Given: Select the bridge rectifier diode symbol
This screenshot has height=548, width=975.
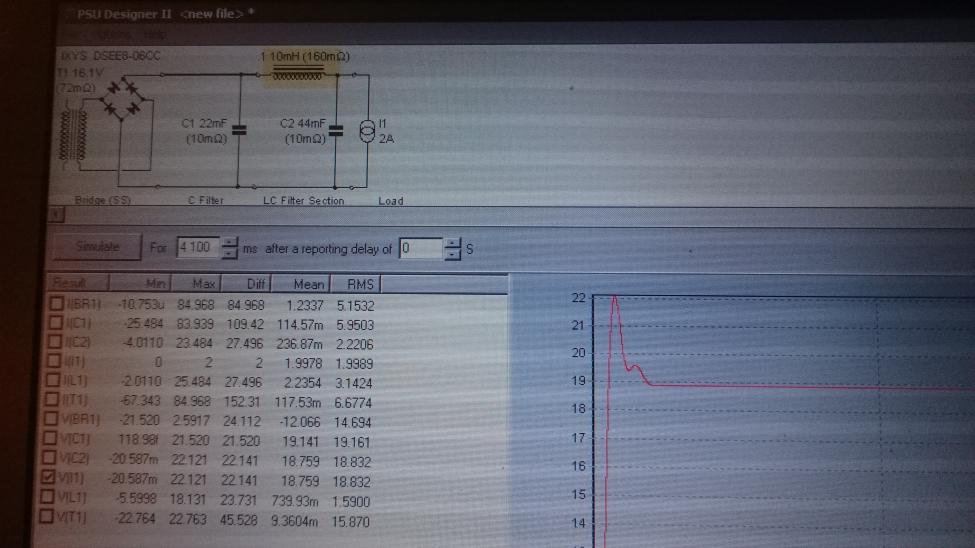Looking at the screenshot, I should 124,98.
